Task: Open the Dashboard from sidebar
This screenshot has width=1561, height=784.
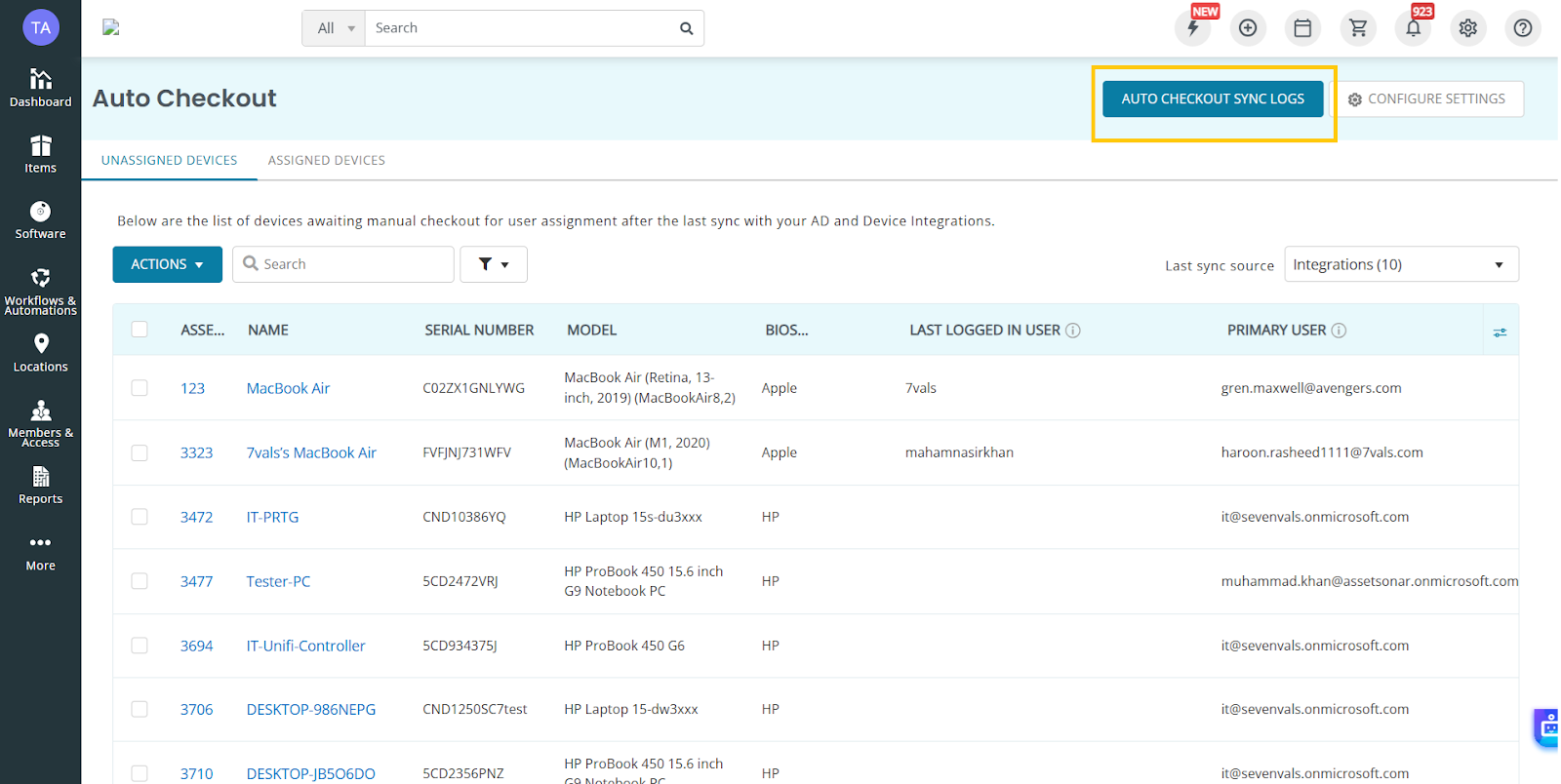Action: (x=40, y=88)
